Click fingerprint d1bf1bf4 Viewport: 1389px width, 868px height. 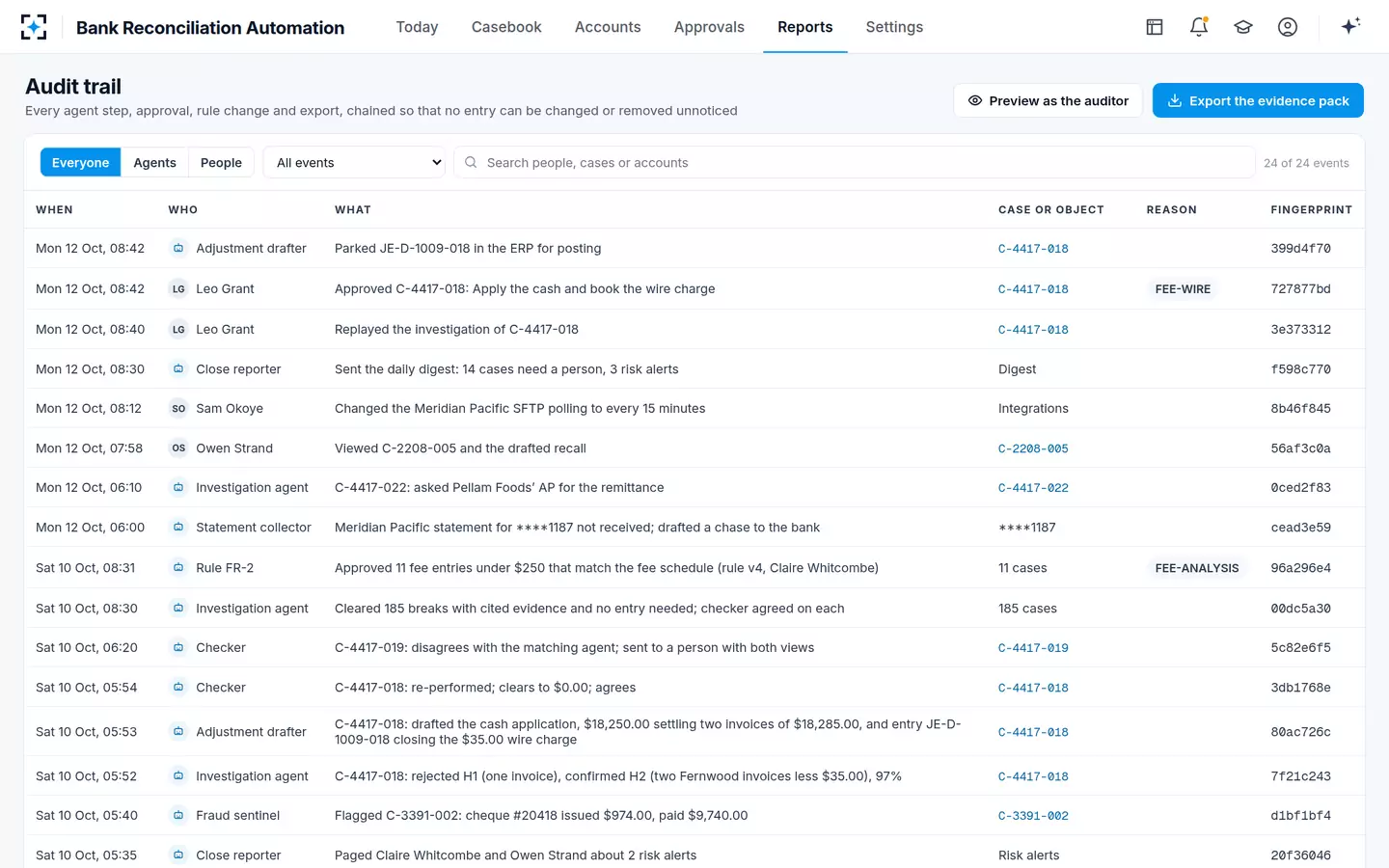tap(1300, 815)
